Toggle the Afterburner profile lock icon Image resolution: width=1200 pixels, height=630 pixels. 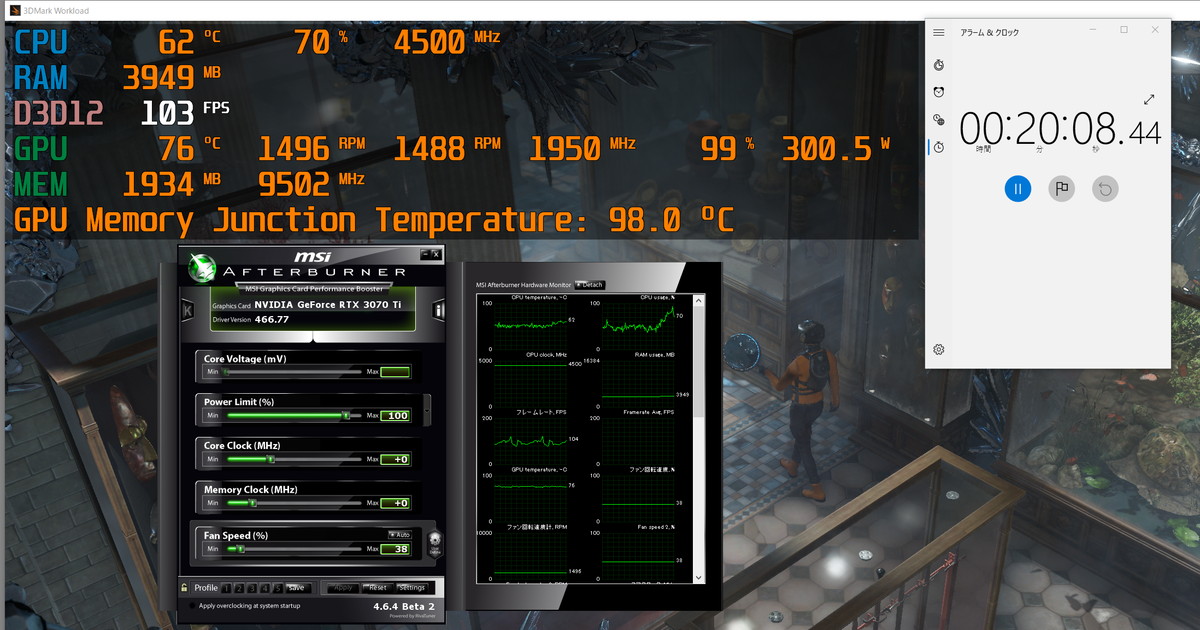point(184,587)
